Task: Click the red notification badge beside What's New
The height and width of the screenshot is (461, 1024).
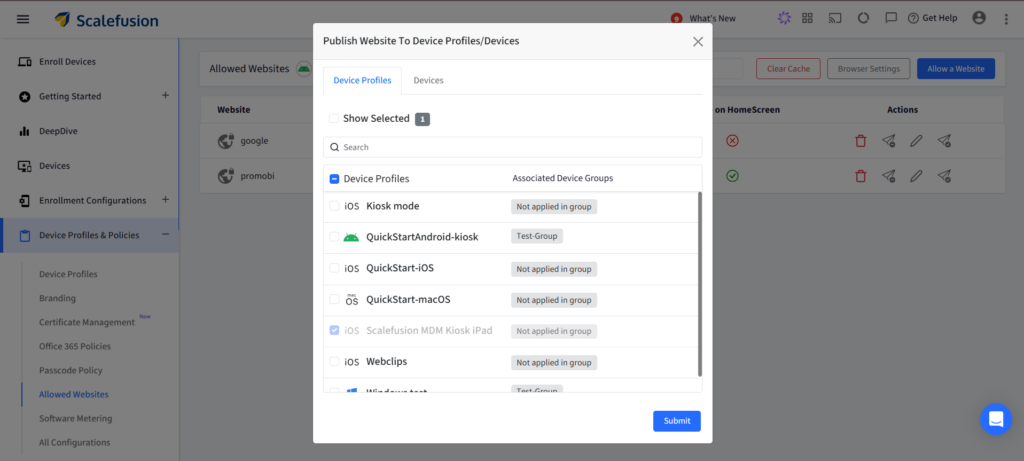Action: [677, 18]
